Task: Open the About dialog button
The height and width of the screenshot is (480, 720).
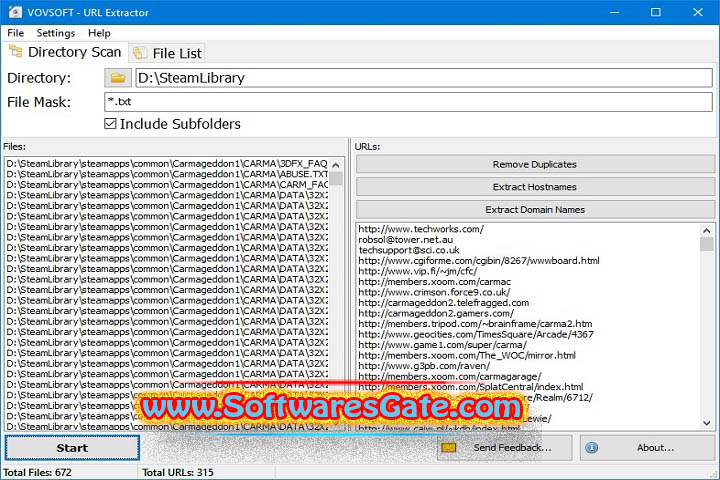Action: 647,448
